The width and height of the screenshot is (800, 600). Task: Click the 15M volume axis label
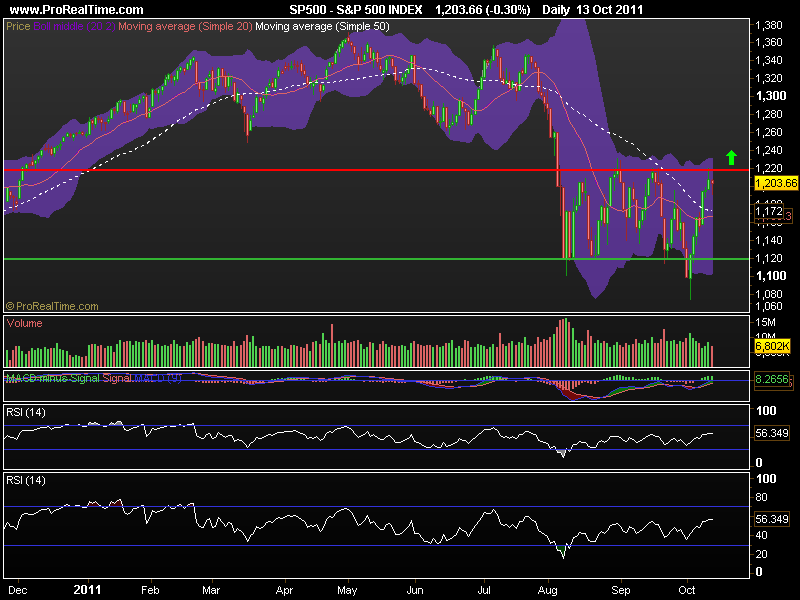pyautogui.click(x=765, y=322)
